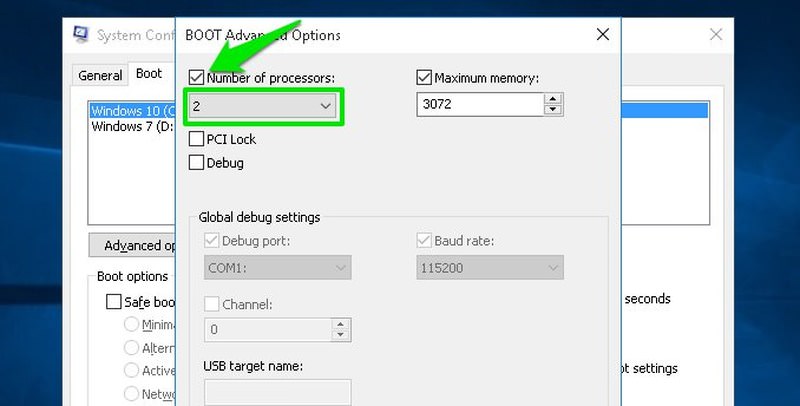The width and height of the screenshot is (800, 406).
Task: Tick the Debug checkbox
Action: pos(196,163)
